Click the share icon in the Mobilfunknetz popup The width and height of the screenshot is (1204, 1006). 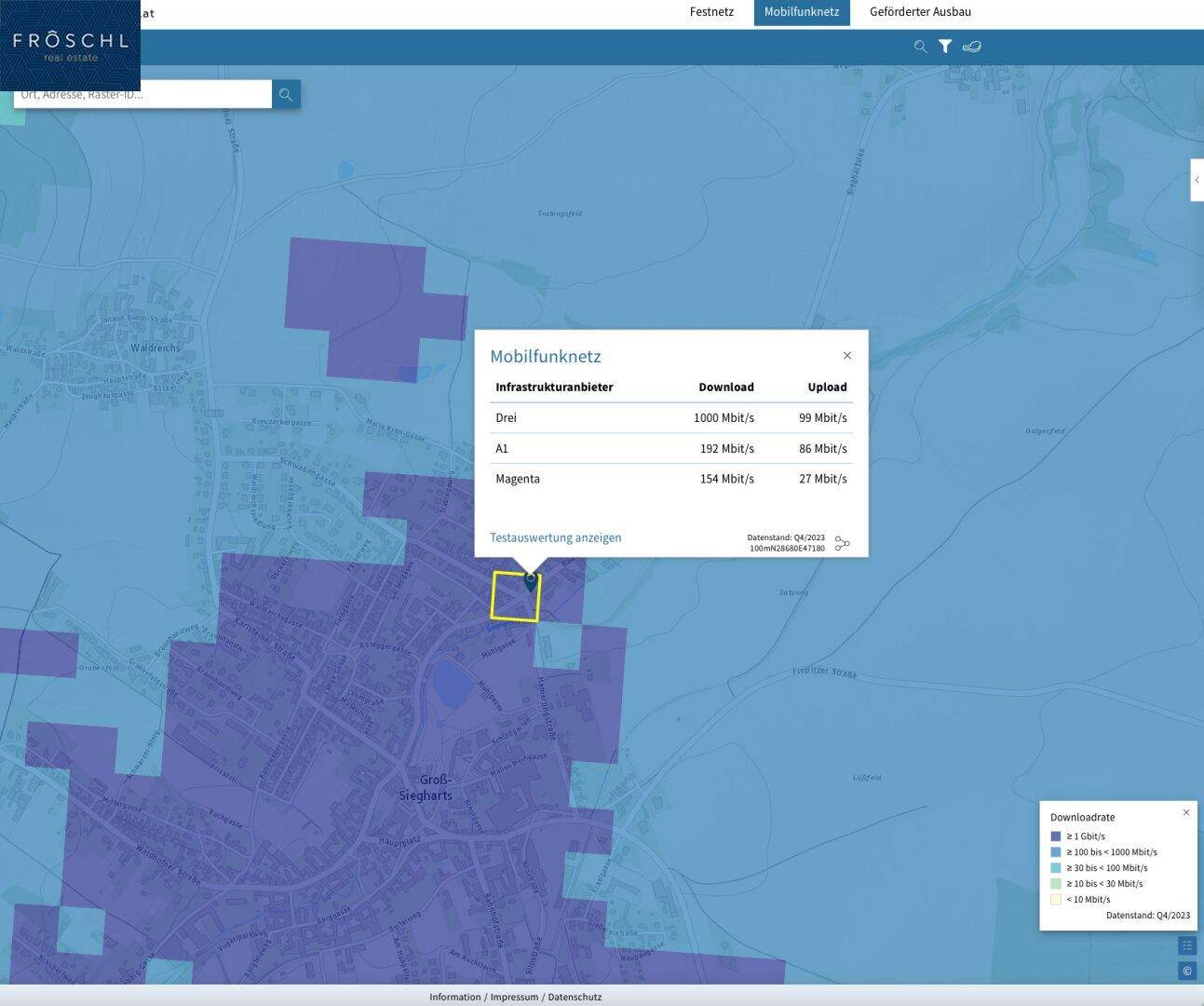click(x=842, y=543)
